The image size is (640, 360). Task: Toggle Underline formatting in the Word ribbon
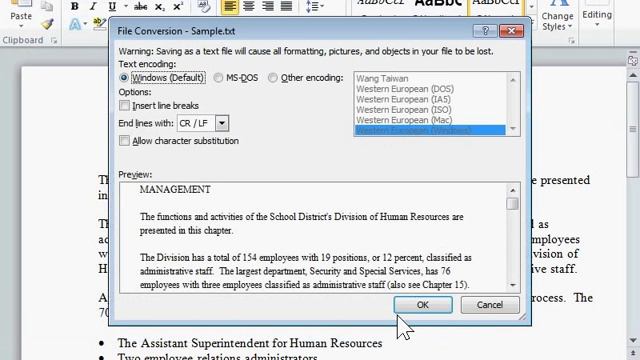(112, 6)
